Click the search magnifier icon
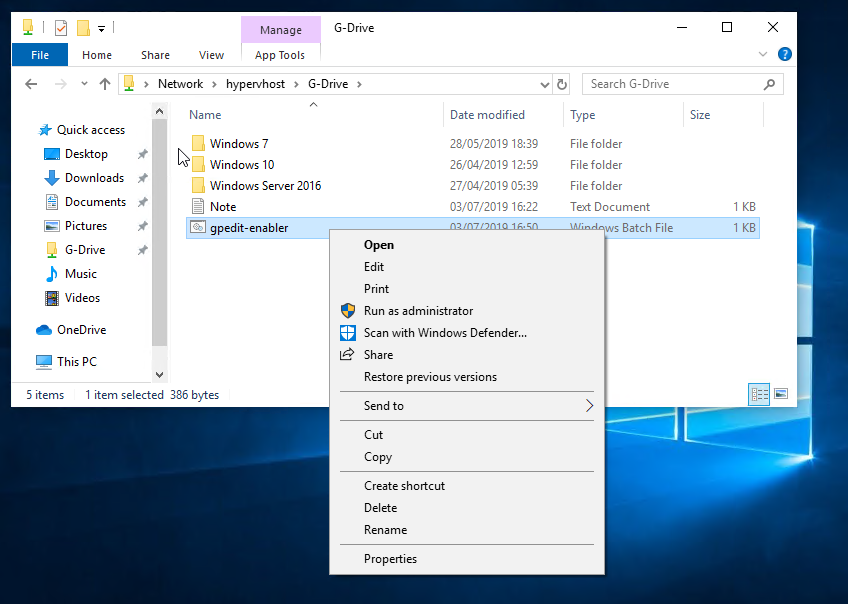 (x=769, y=84)
